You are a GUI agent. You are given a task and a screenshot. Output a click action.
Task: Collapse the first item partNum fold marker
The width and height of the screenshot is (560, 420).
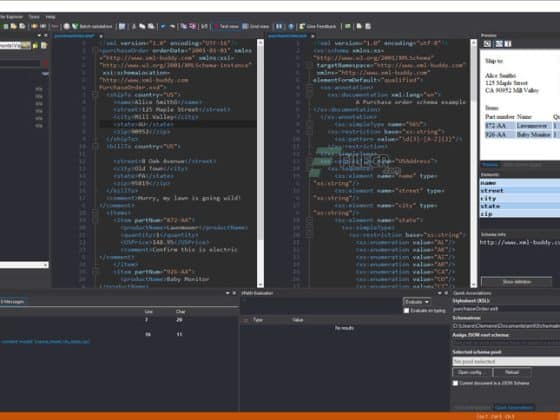point(95,220)
